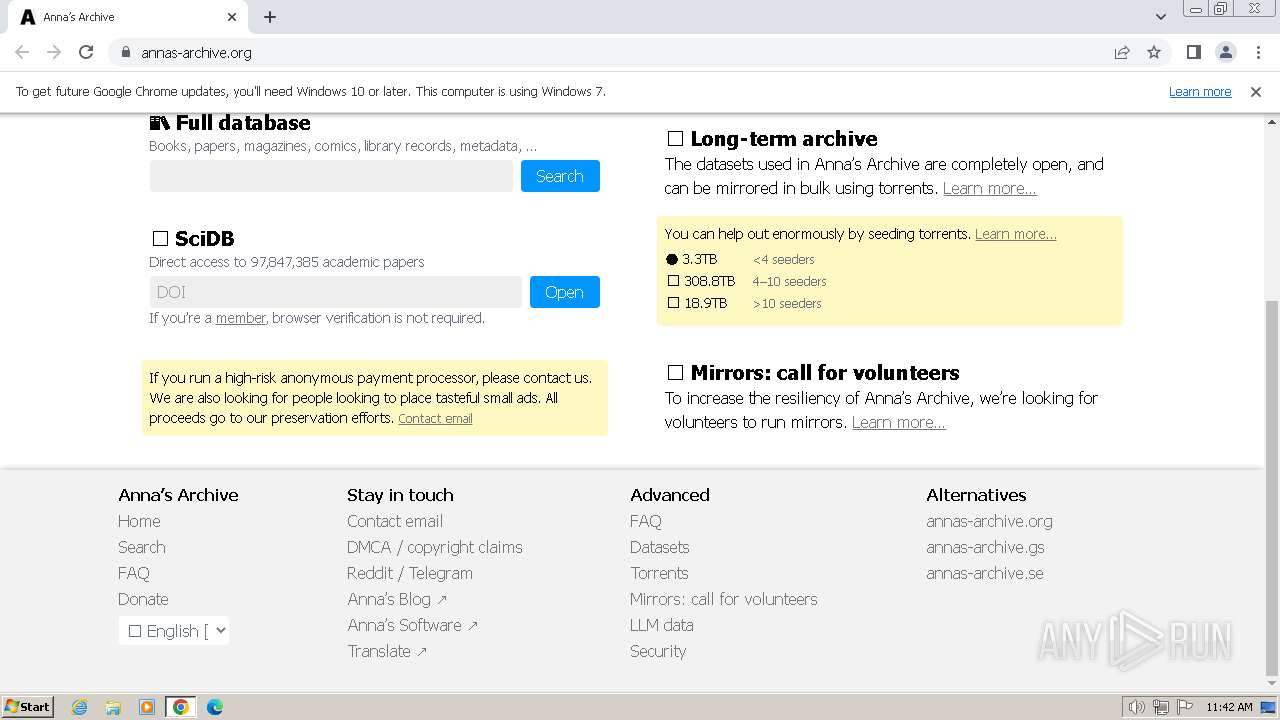The width and height of the screenshot is (1280, 720).
Task: Click the Open SciDB button
Action: tap(565, 292)
